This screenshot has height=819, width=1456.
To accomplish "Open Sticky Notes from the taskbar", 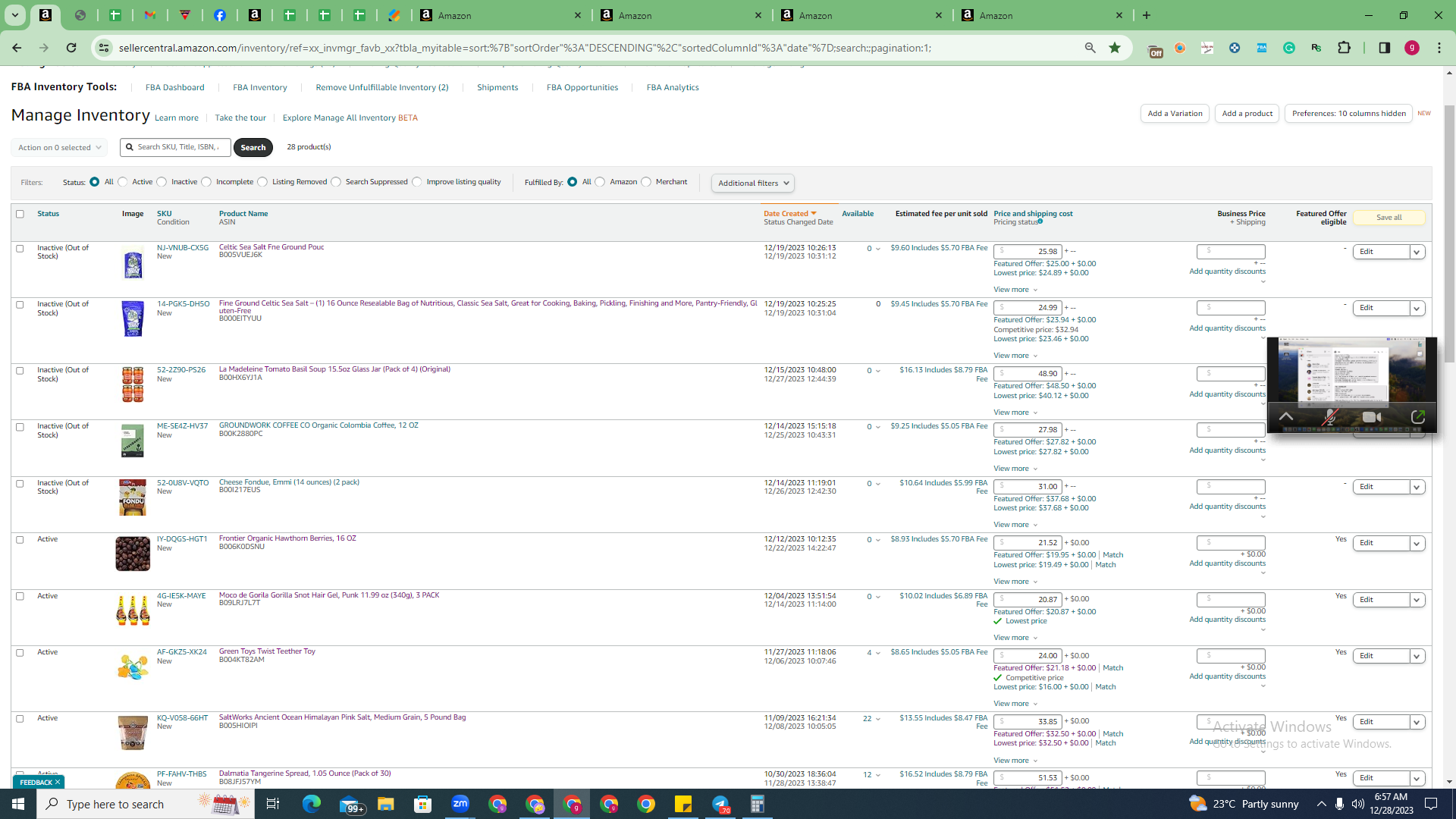I will pyautogui.click(x=683, y=804).
